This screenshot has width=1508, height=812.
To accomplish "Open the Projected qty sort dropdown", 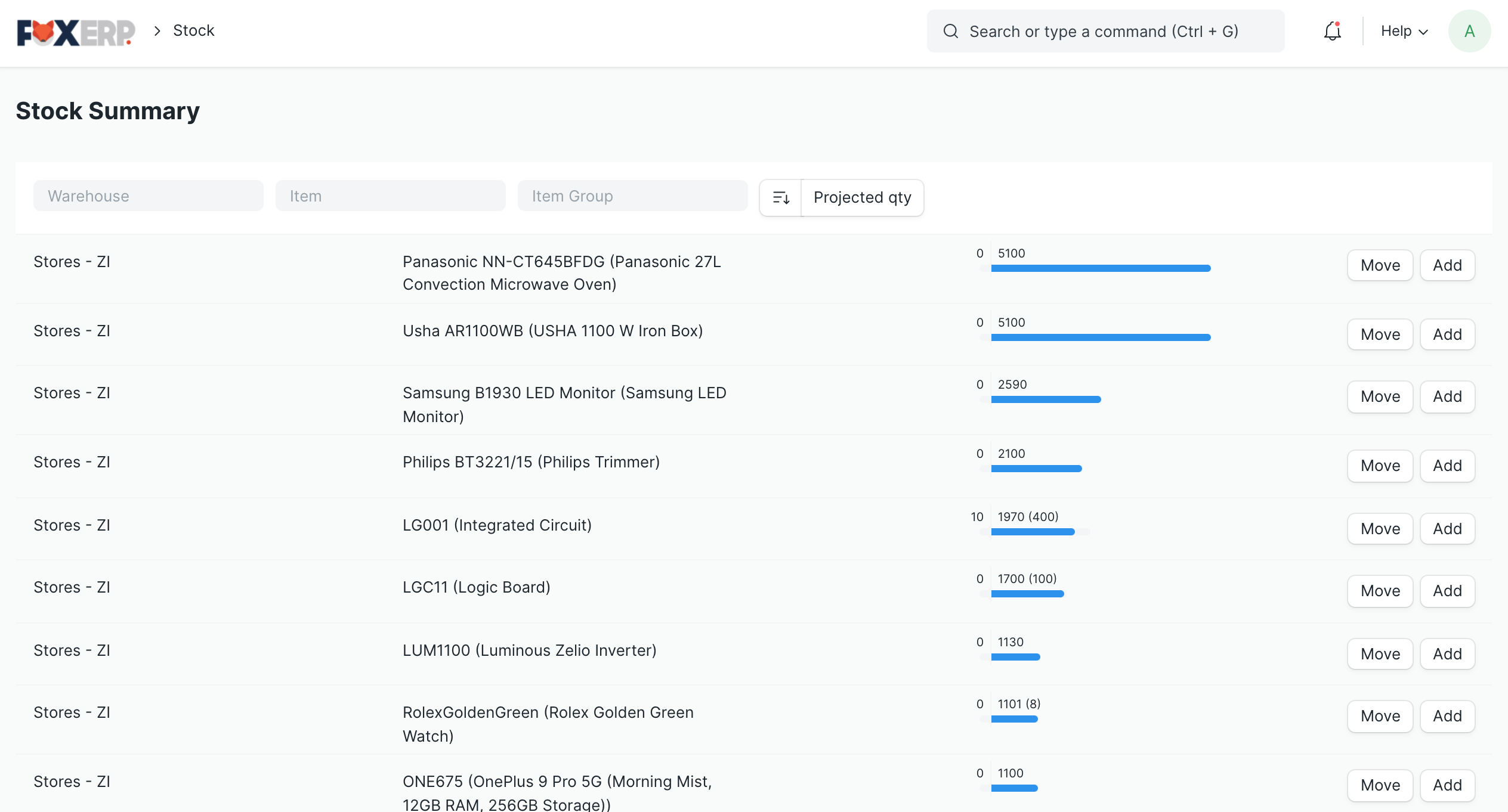I will tap(863, 197).
